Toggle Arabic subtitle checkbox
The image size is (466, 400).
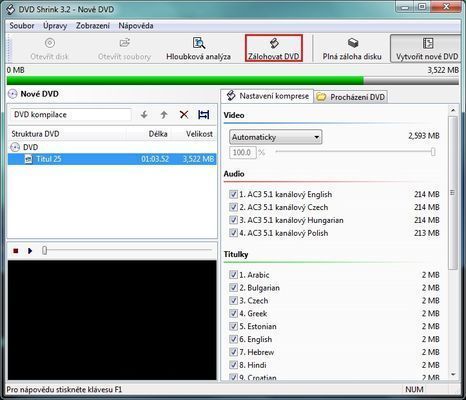coord(233,275)
